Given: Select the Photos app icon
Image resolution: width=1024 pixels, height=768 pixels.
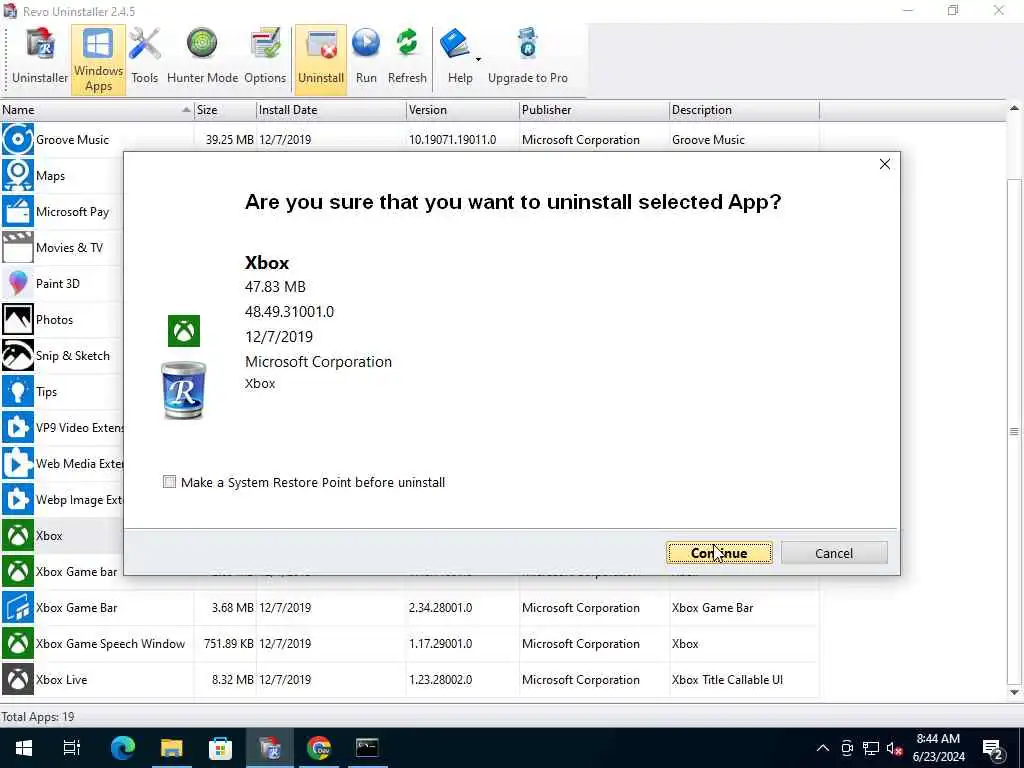Looking at the screenshot, I should coord(18,319).
